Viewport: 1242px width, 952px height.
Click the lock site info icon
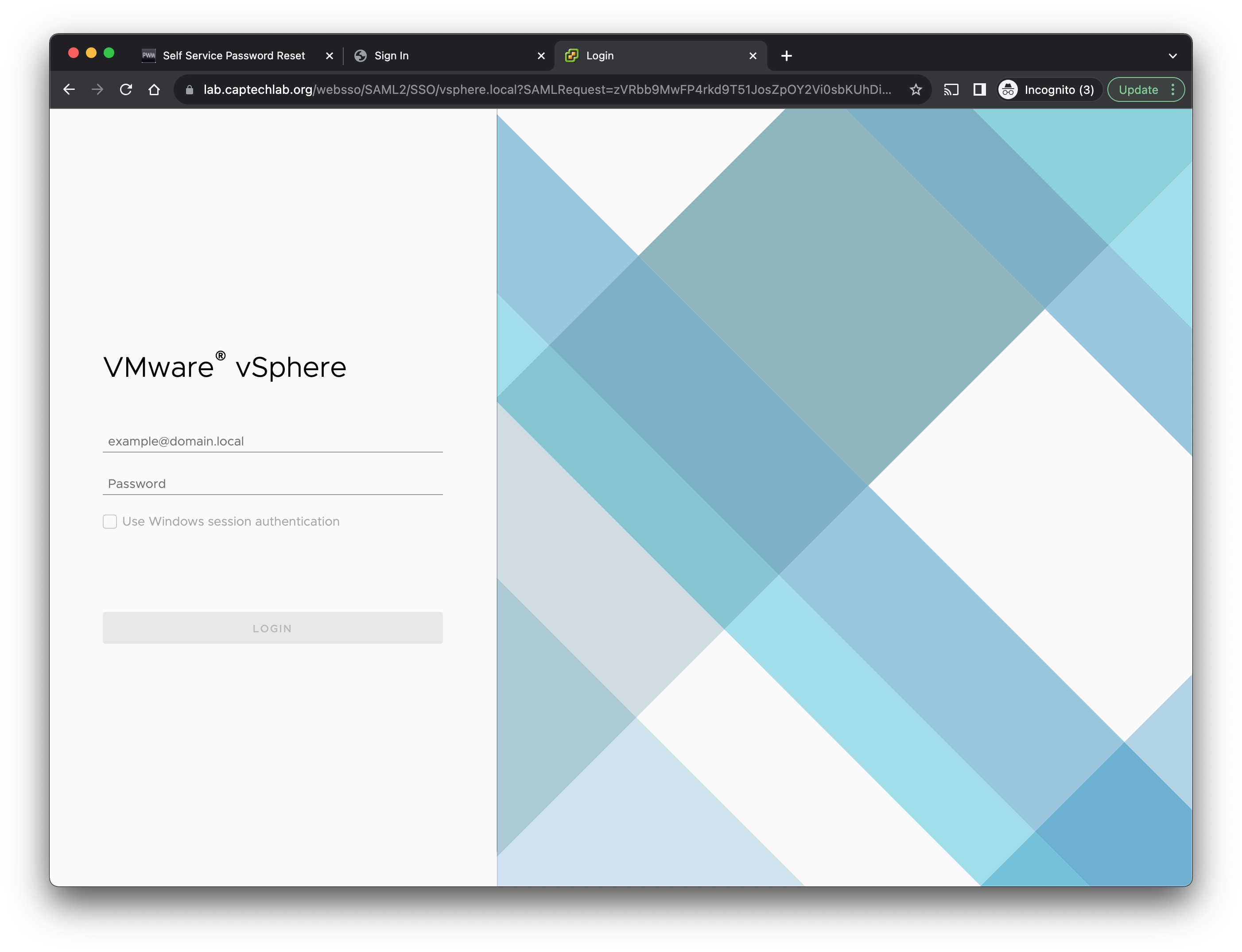click(190, 89)
